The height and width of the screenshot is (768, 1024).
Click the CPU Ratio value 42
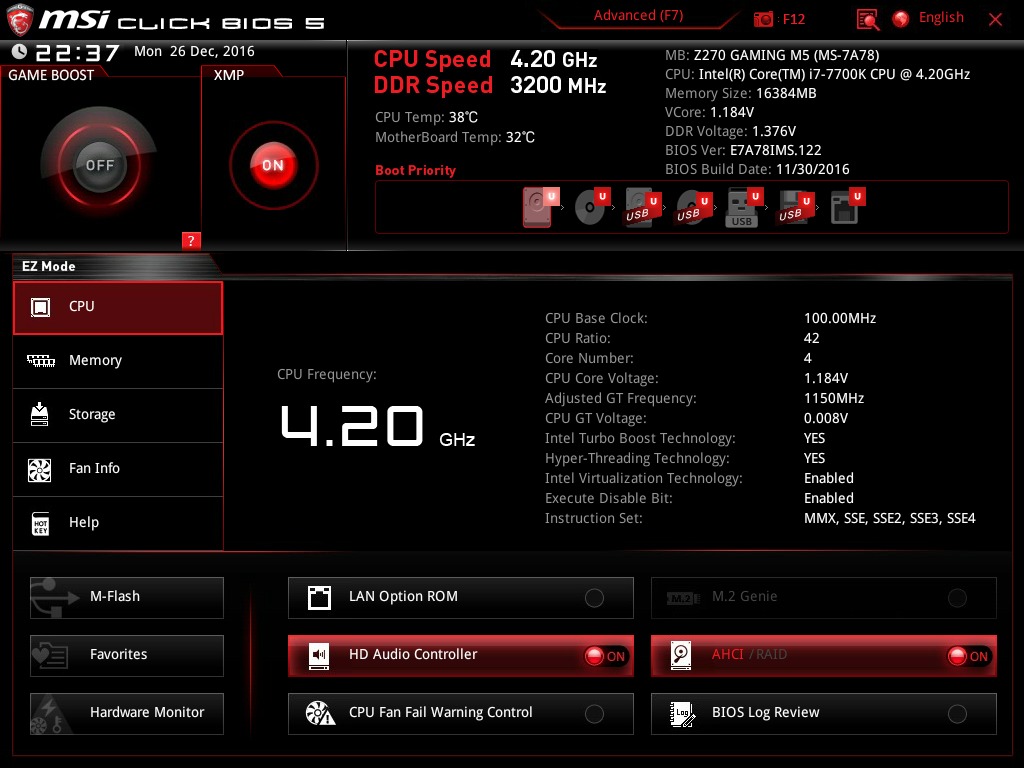pyautogui.click(x=811, y=338)
